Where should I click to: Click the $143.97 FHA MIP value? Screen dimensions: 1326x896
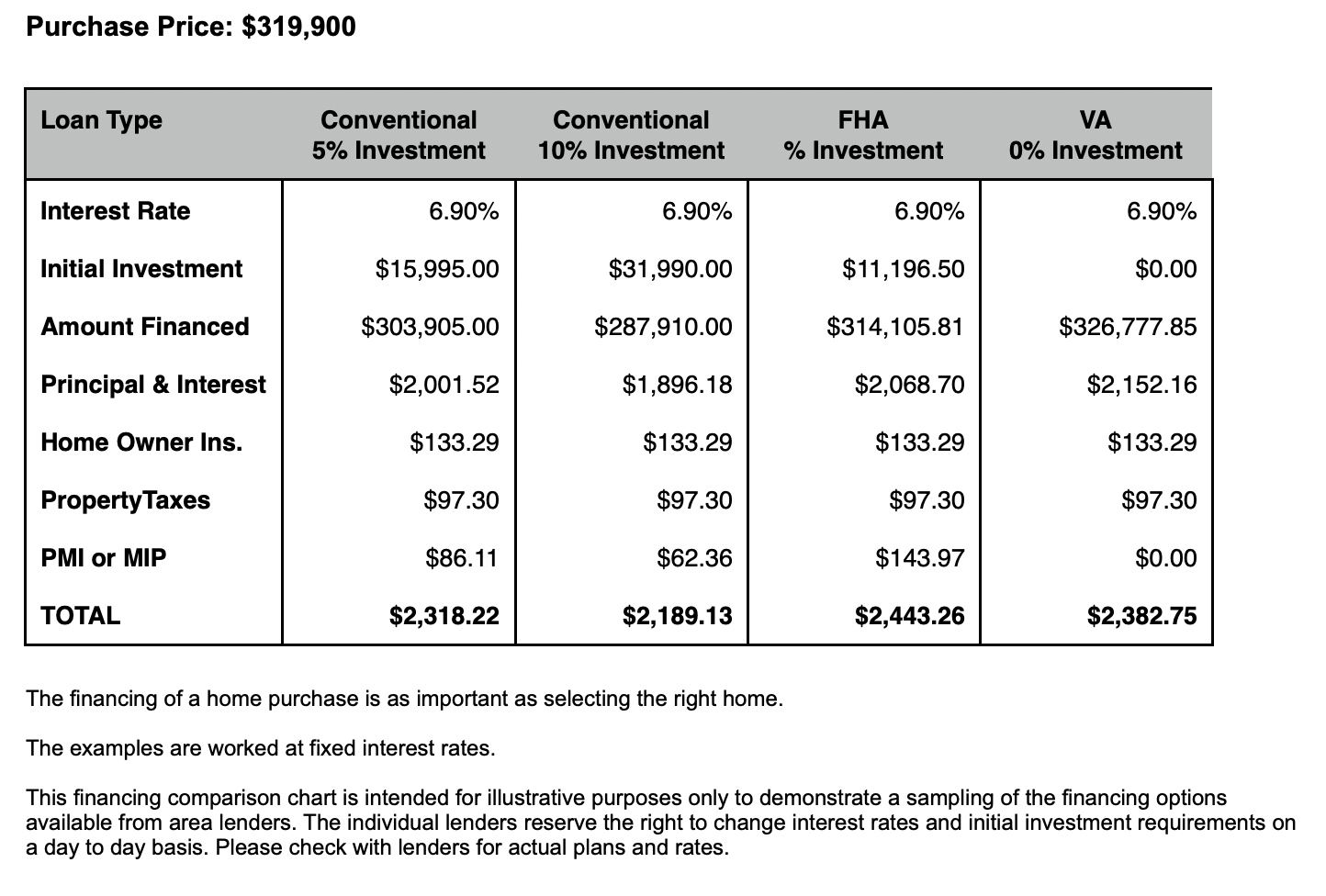point(919,558)
